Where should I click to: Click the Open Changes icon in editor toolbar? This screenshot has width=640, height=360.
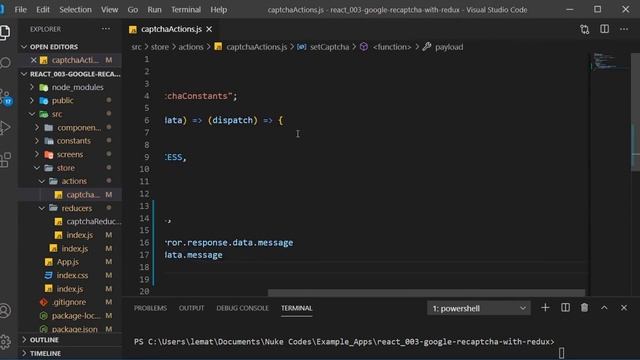point(584,29)
